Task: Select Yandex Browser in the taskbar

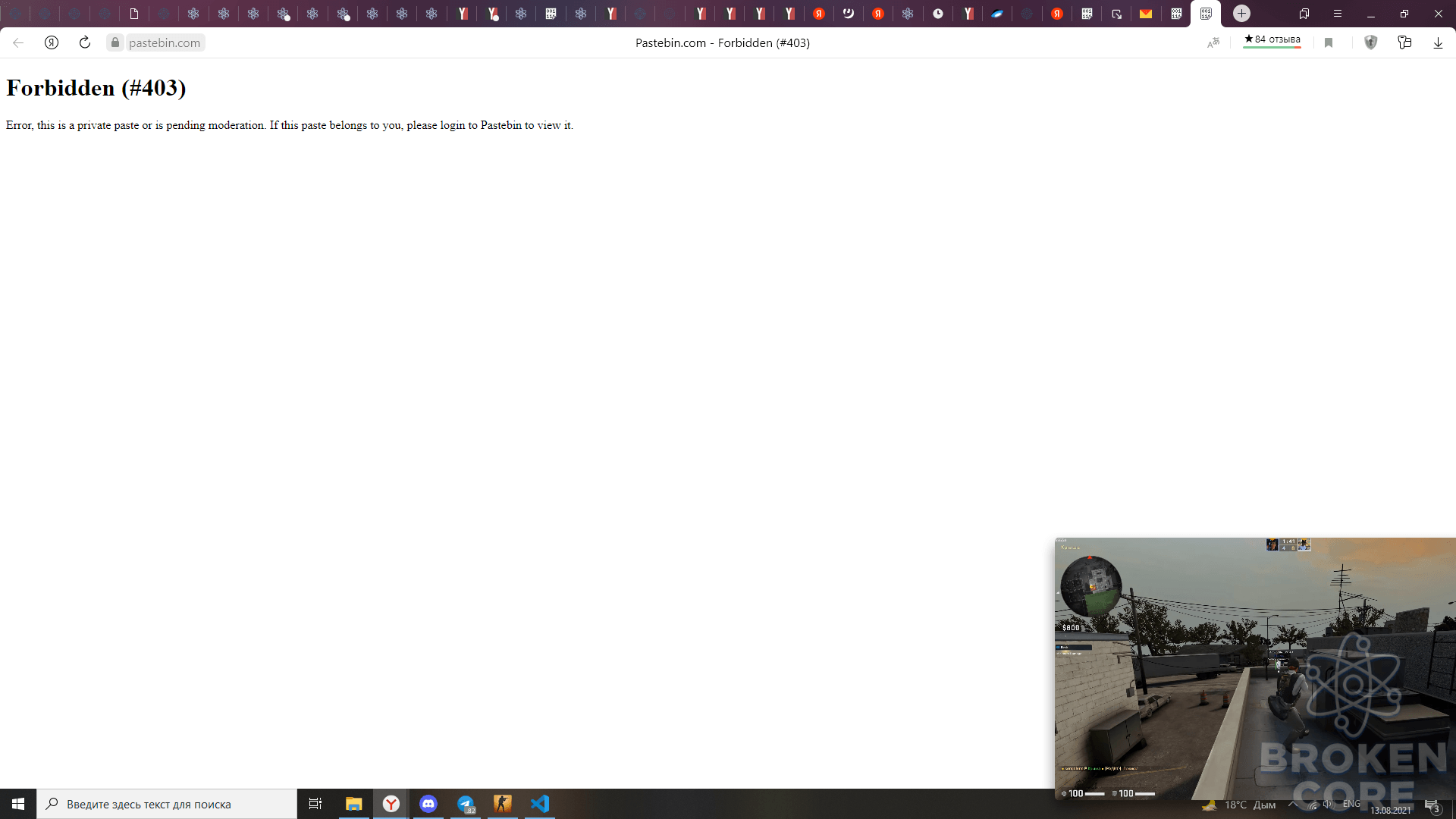Action: (391, 804)
